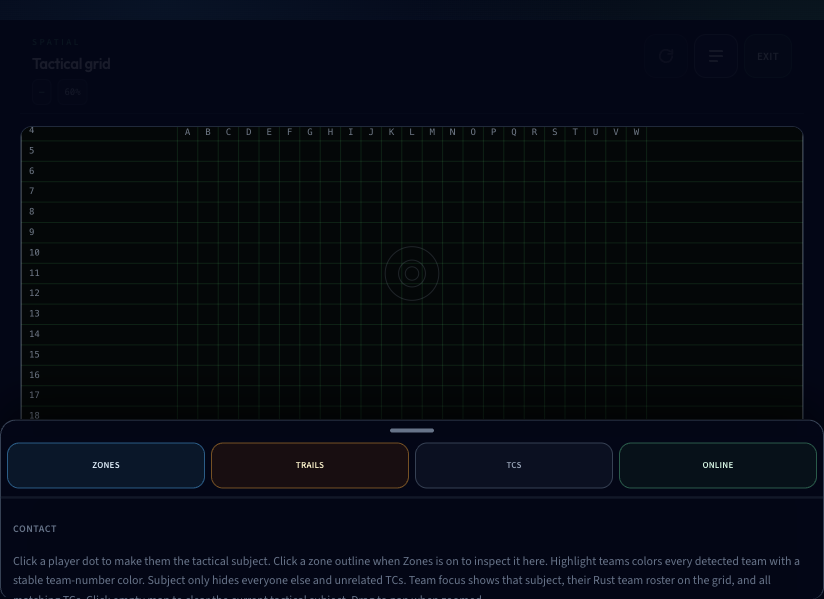This screenshot has height=599, width=824.
Task: Open the lines menu icon beside EXIT
Action: (716, 56)
